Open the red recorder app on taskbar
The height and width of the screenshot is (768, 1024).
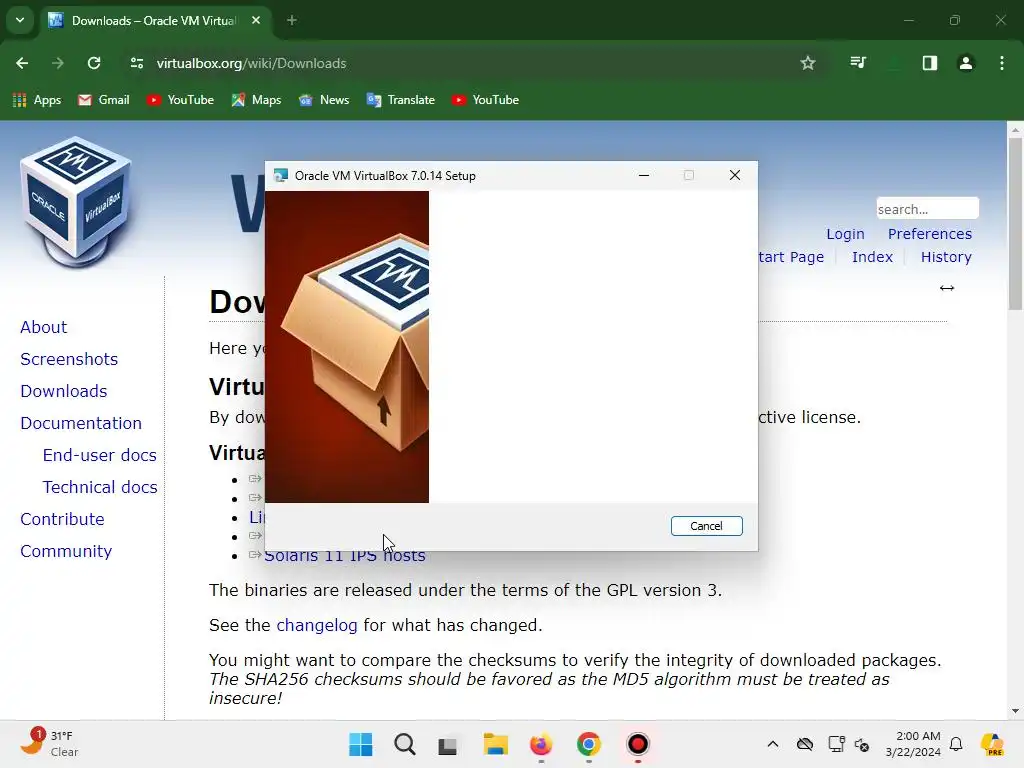[x=638, y=744]
